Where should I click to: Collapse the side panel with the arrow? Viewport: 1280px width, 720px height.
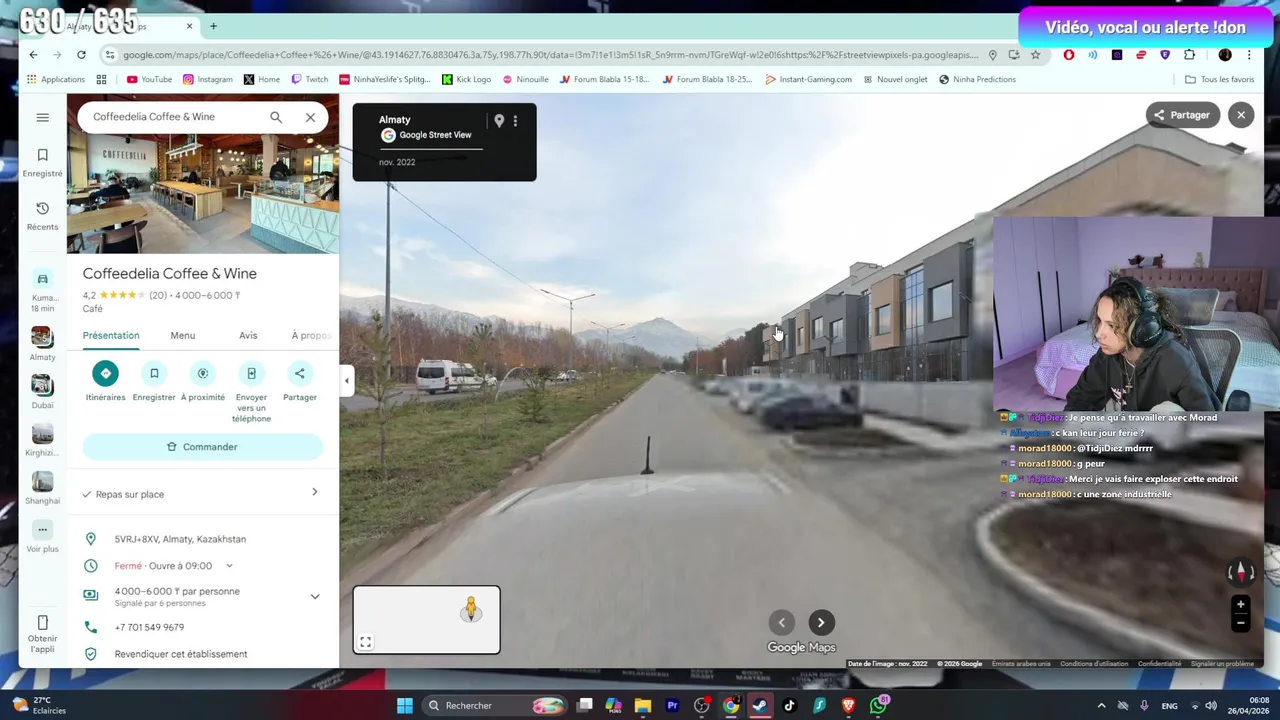346,380
